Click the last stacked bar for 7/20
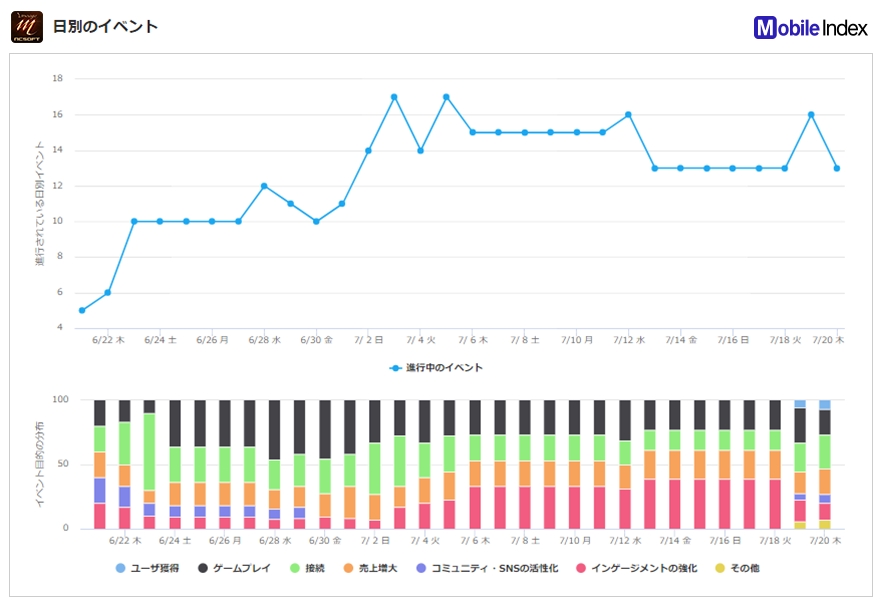The width and height of the screenshot is (882, 608). (x=825, y=464)
